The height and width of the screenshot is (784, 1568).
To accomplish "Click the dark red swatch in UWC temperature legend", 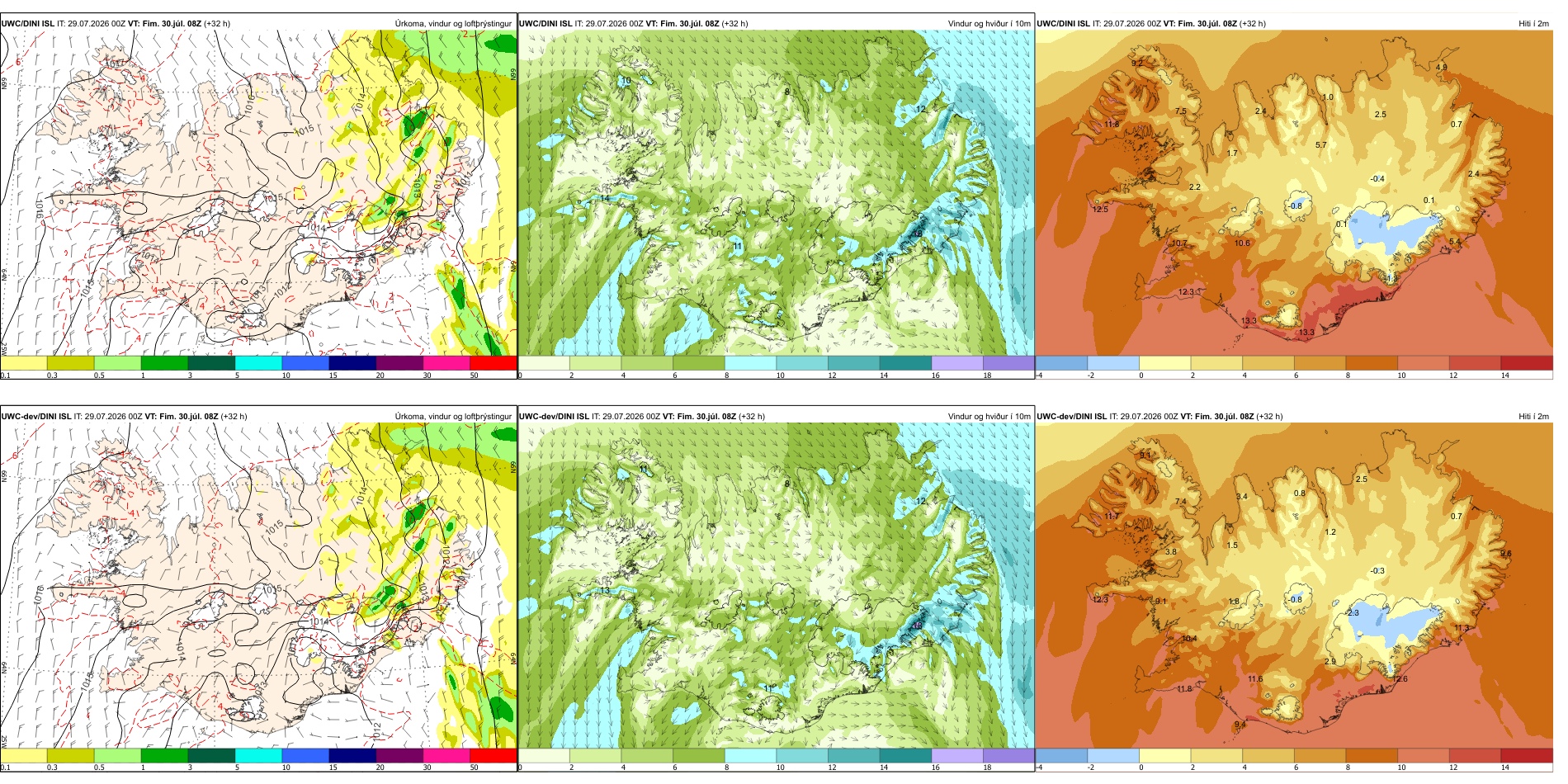I will pyautogui.click(x=1527, y=362).
